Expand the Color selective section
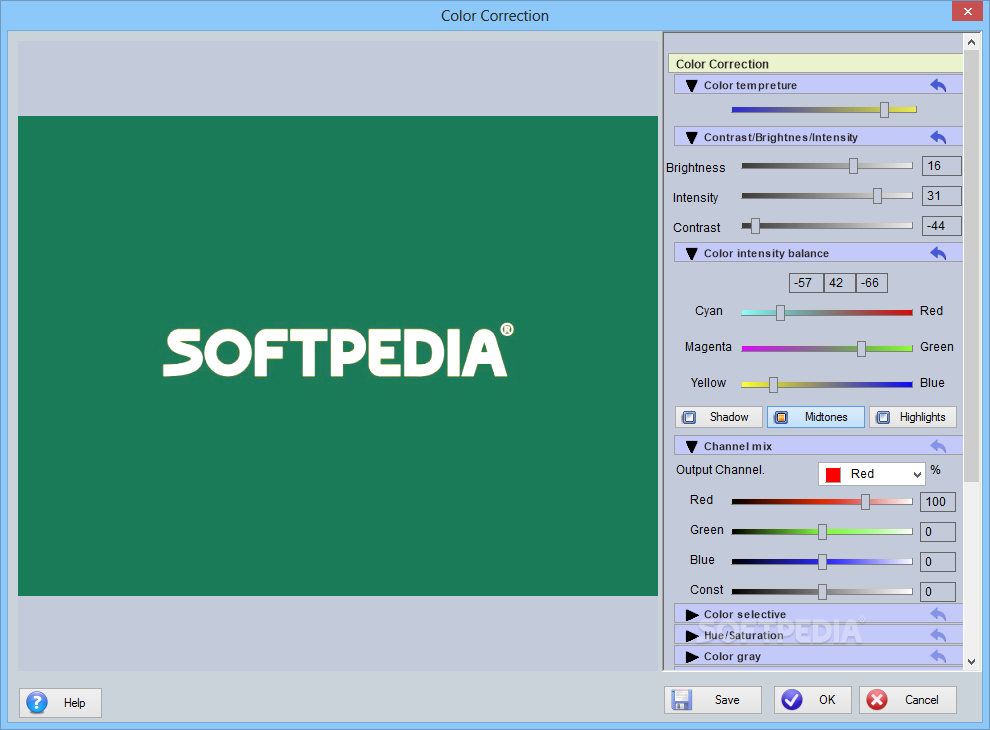 tap(692, 614)
